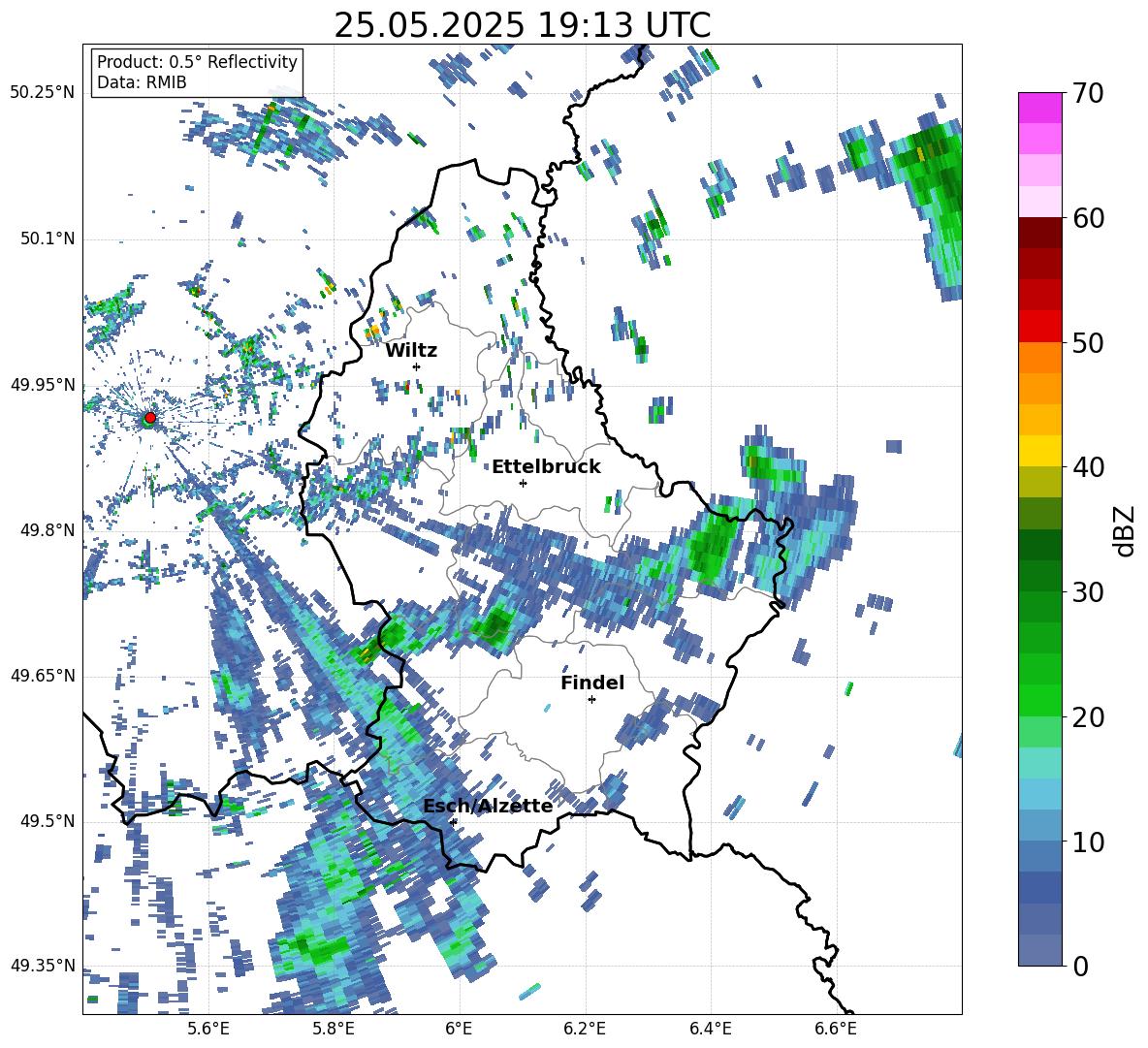The height and width of the screenshot is (1048, 1148).
Task: Click the 60 colorbar tick label
Action: [1087, 217]
